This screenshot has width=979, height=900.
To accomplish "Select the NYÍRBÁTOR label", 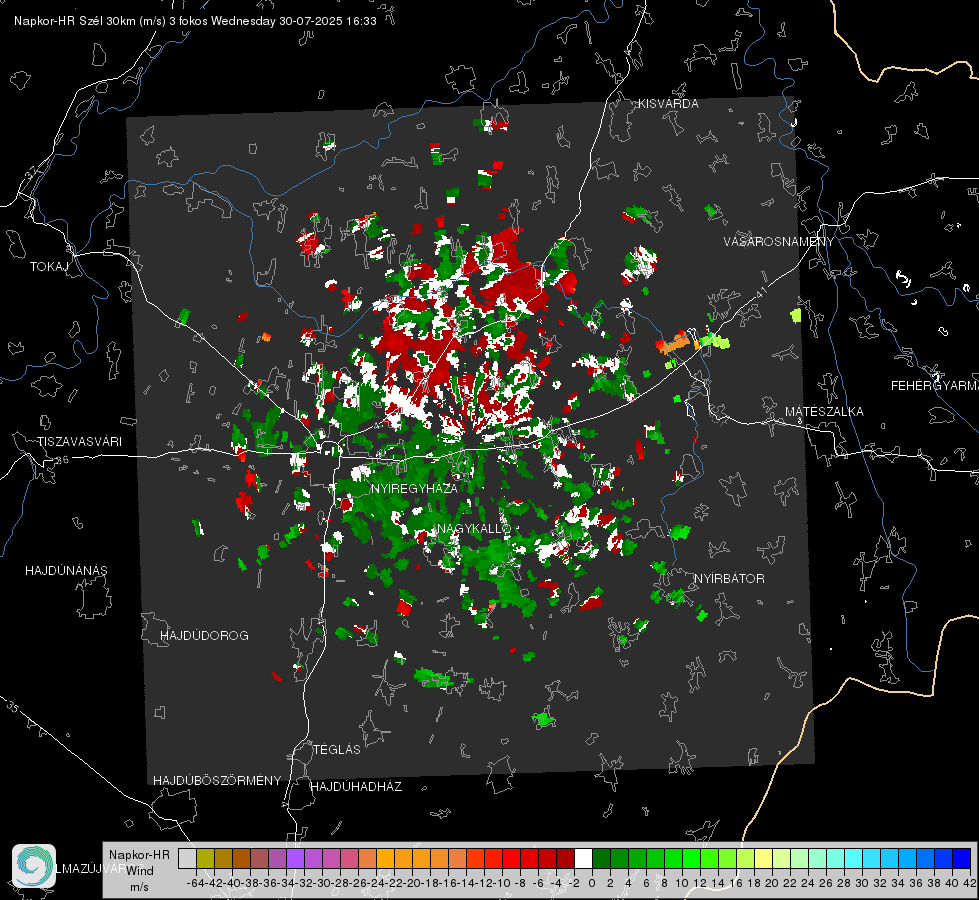I will click(x=729, y=579).
